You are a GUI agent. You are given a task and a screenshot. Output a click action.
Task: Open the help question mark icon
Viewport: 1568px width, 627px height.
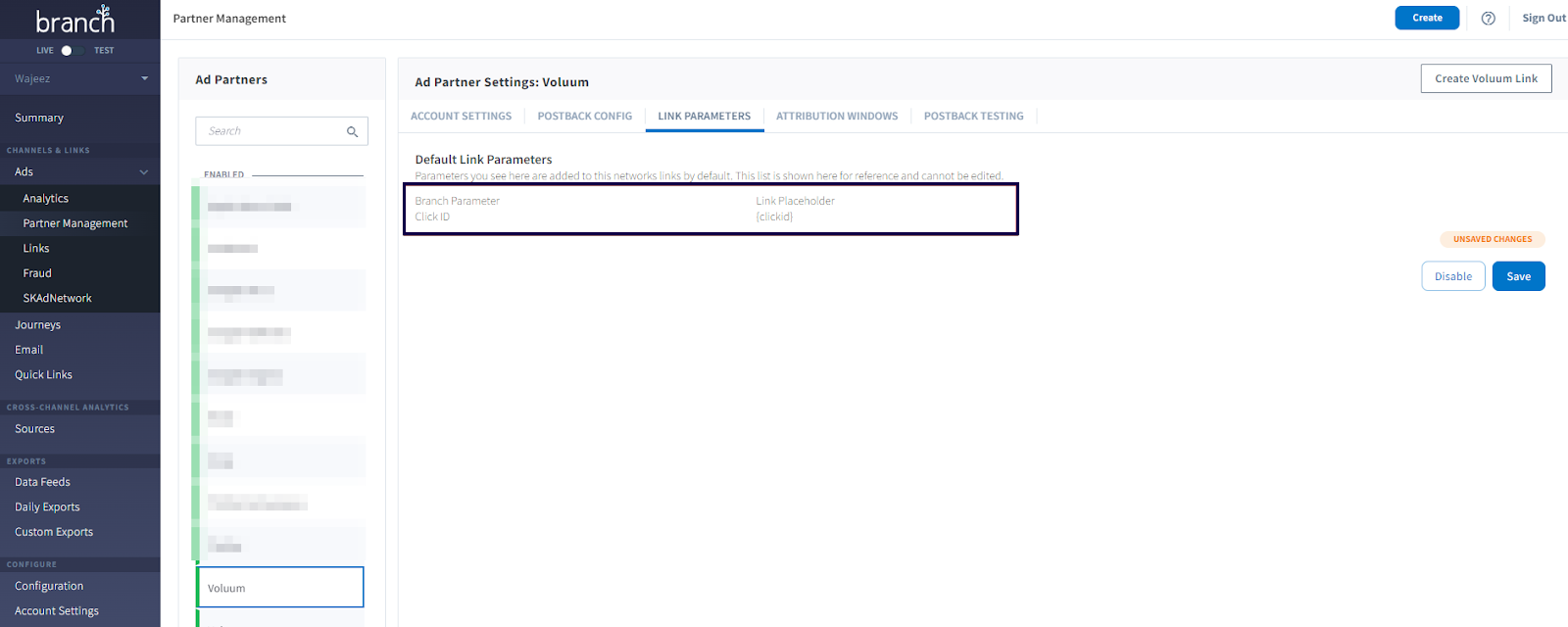coord(1488,19)
